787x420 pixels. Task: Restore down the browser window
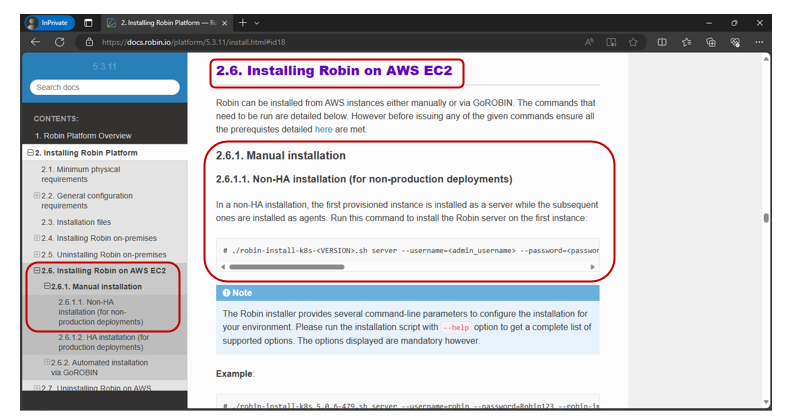734,23
